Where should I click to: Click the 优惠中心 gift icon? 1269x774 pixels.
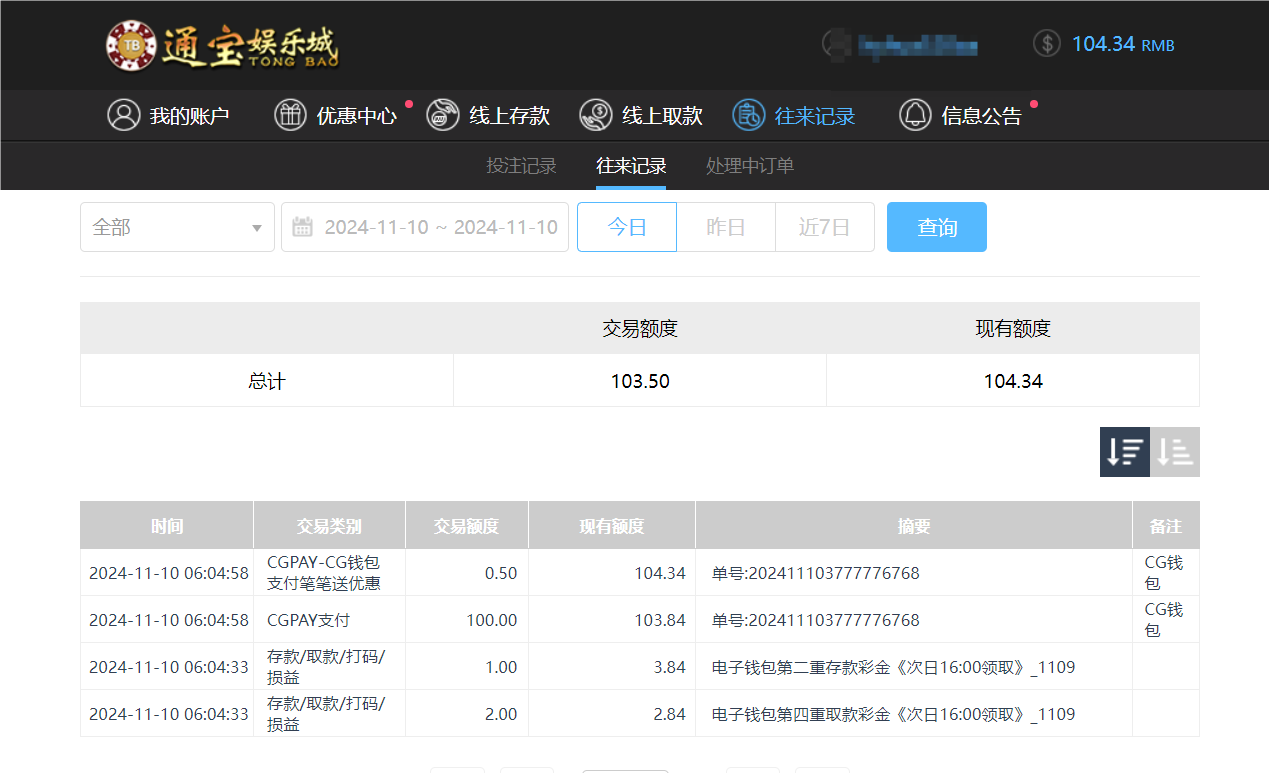point(290,115)
